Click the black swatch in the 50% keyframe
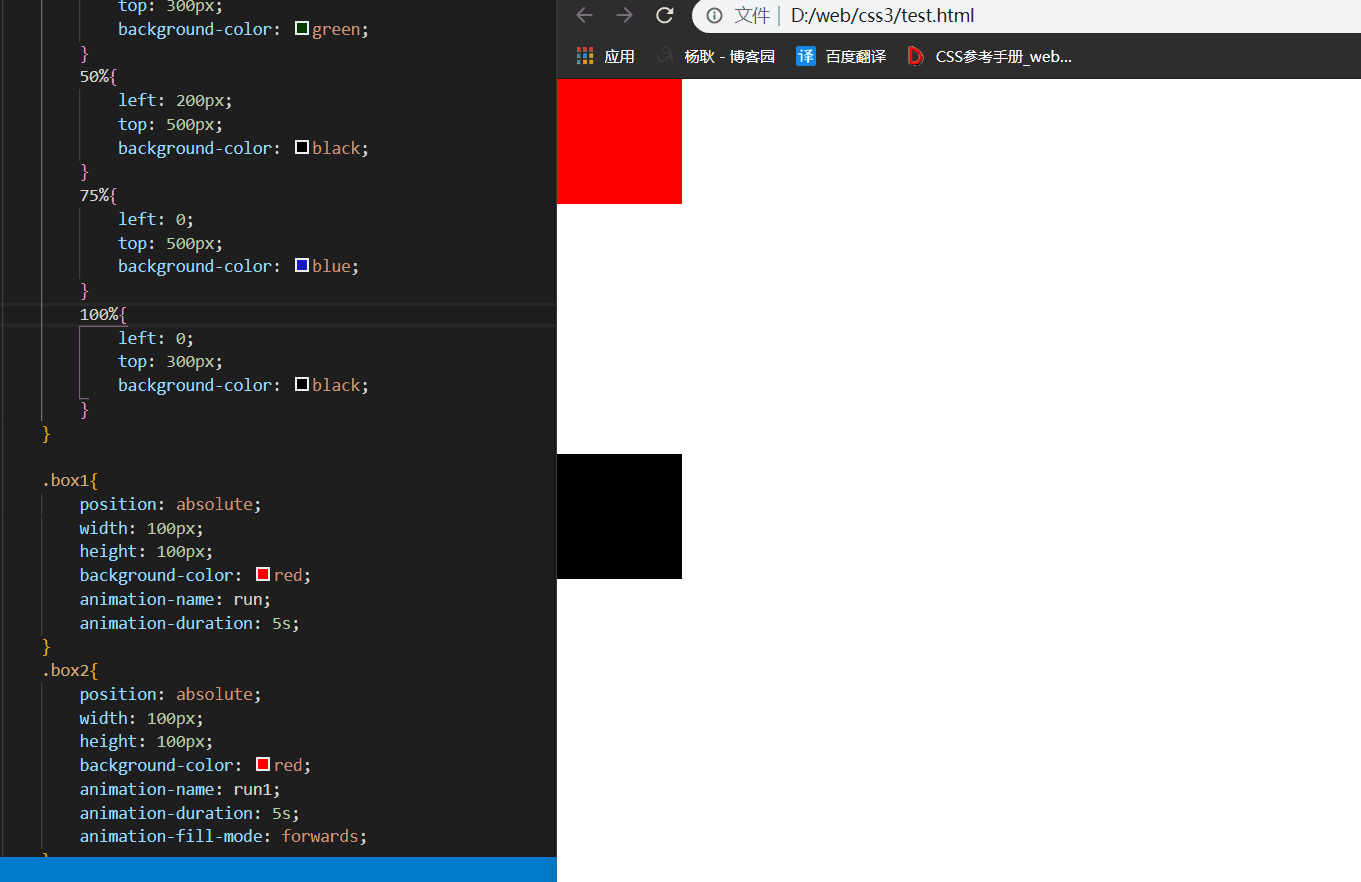The height and width of the screenshot is (882, 1361). pyautogui.click(x=302, y=148)
